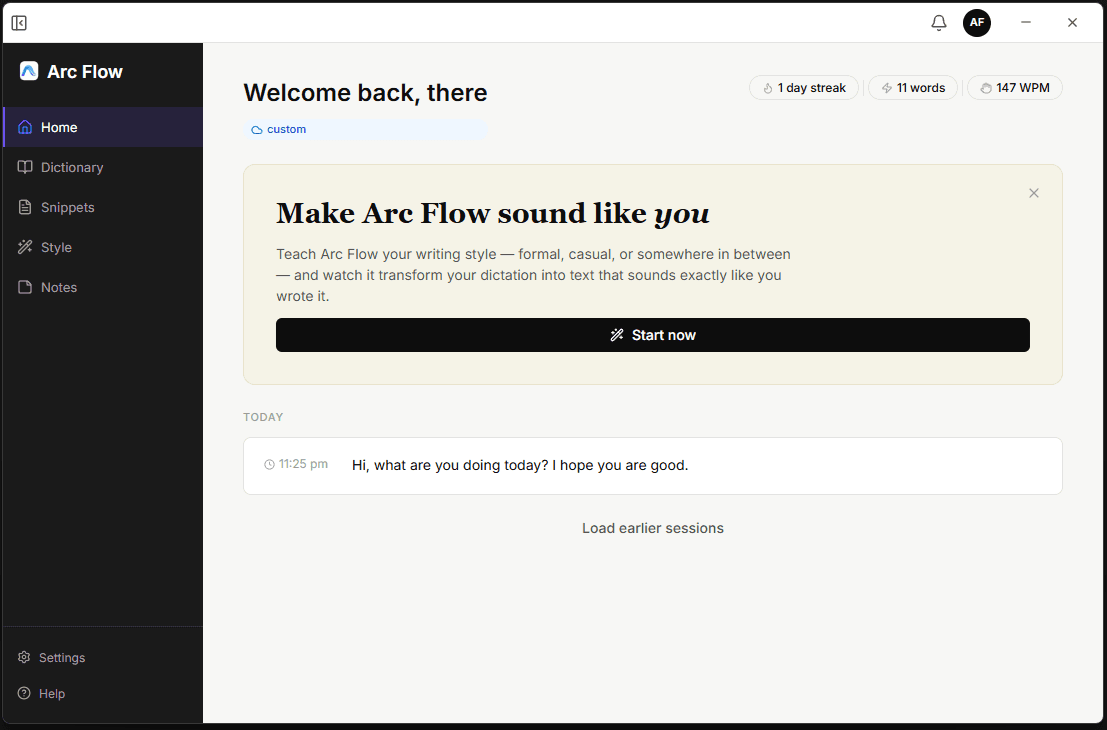Click the Start now button
Screen dimensions: 1107x730
(x=652, y=335)
